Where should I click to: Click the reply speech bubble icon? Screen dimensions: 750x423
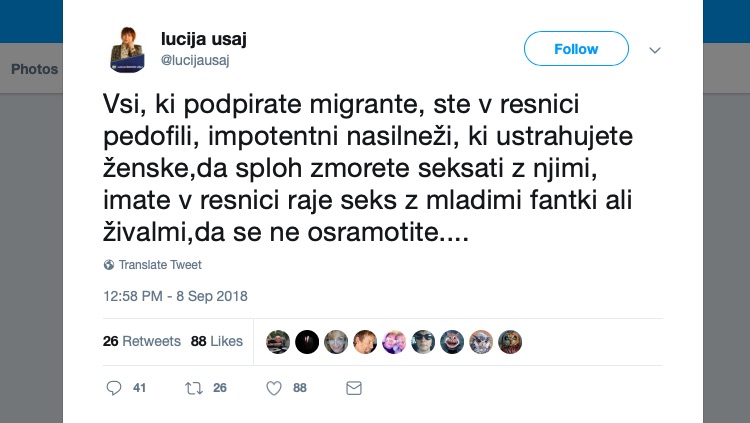113,387
